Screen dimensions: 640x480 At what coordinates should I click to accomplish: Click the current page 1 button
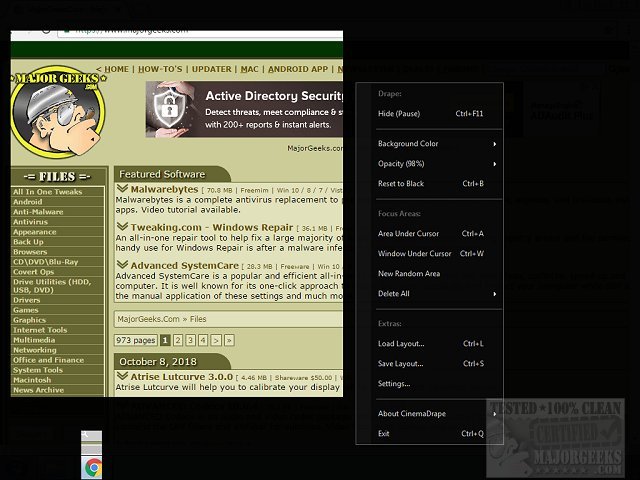click(x=165, y=340)
